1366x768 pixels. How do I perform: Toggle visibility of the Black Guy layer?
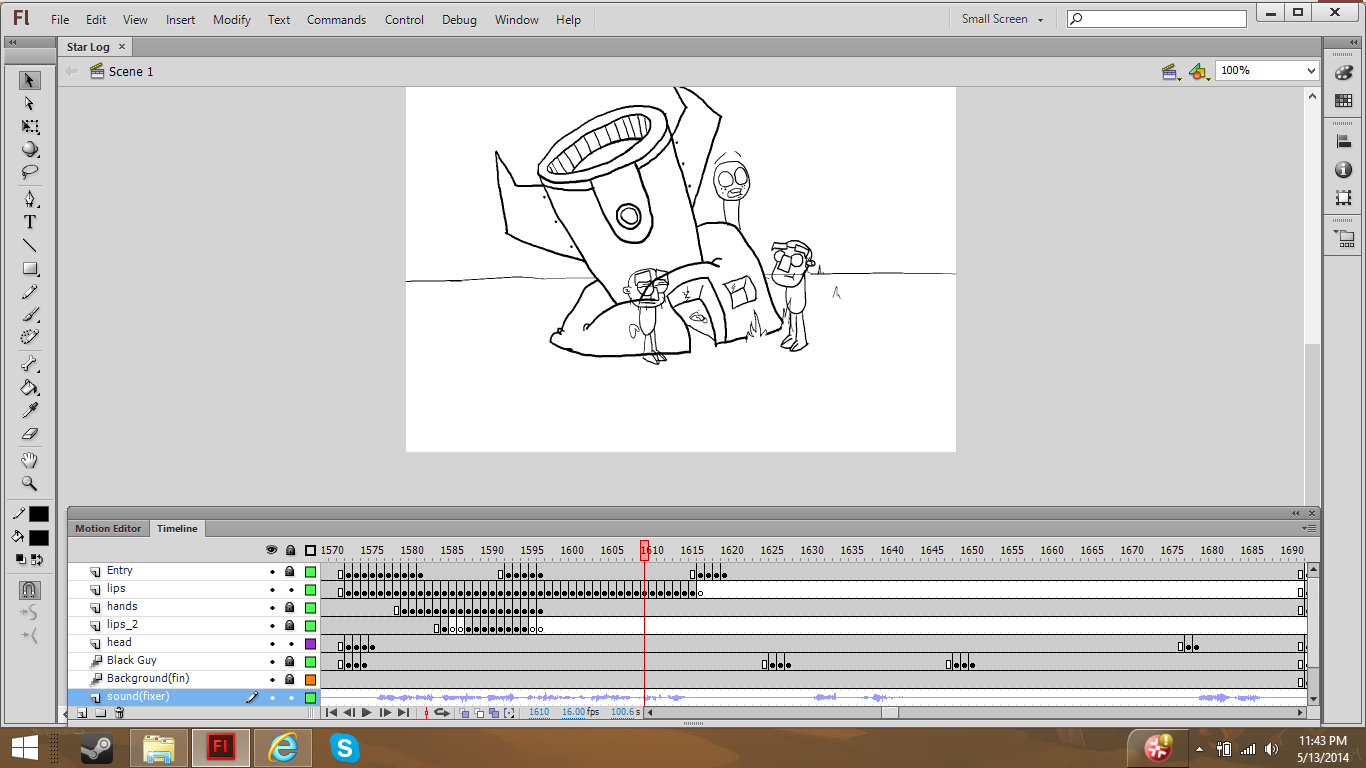[272, 662]
